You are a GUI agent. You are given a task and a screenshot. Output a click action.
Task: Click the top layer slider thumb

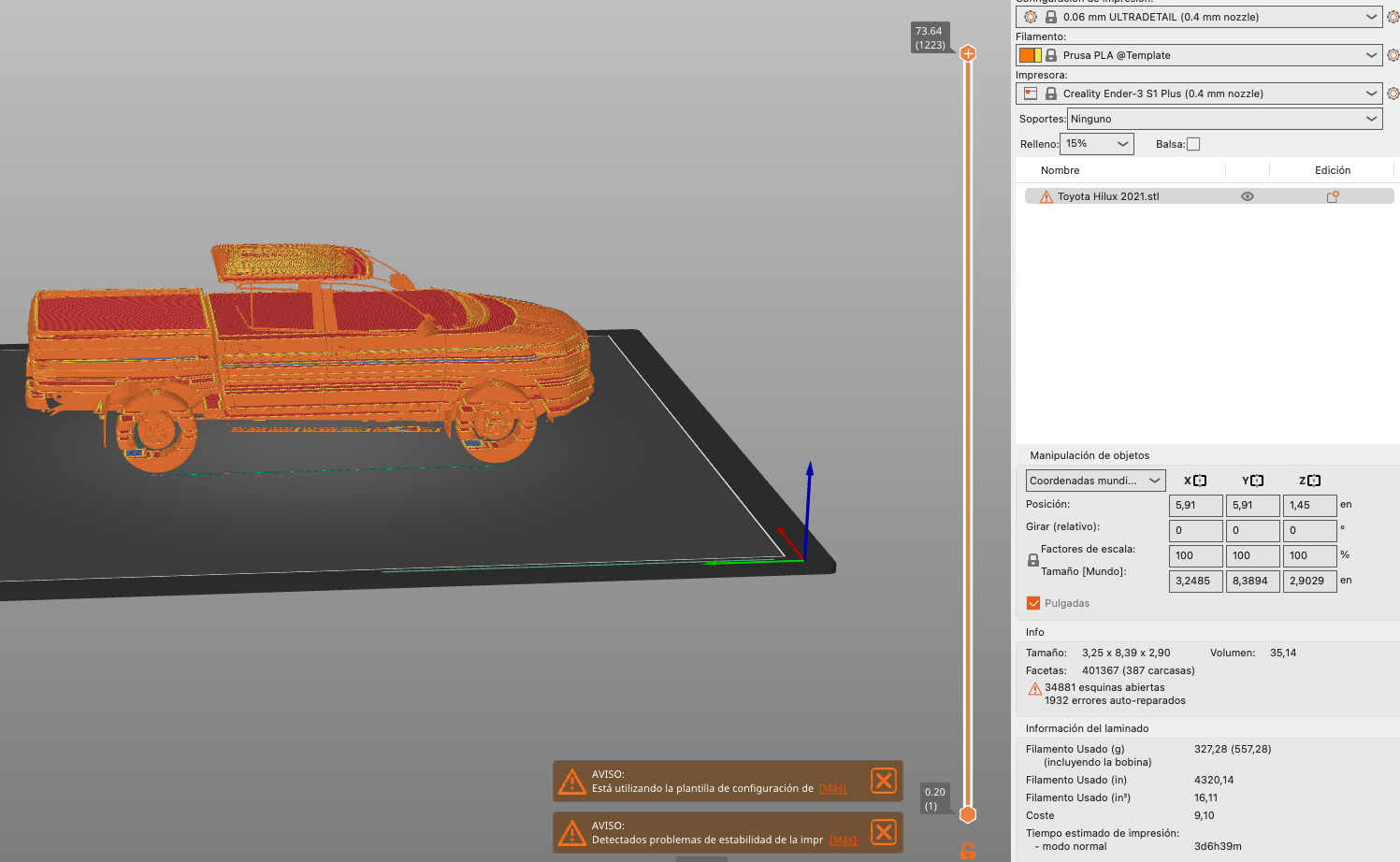(x=968, y=53)
